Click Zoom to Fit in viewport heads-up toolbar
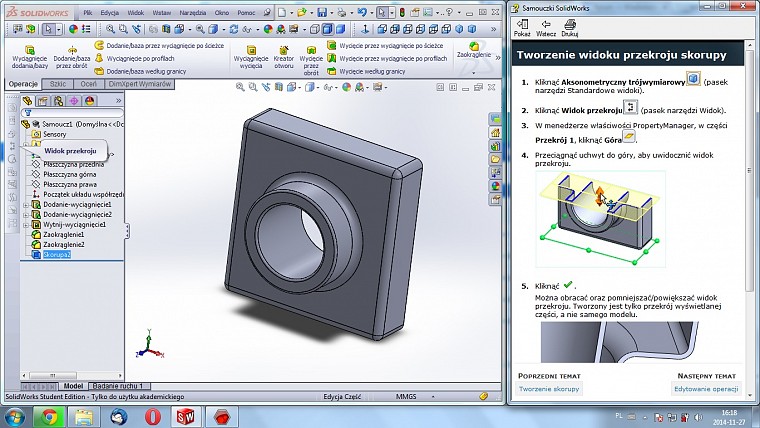760x428 pixels. pyautogui.click(x=240, y=87)
